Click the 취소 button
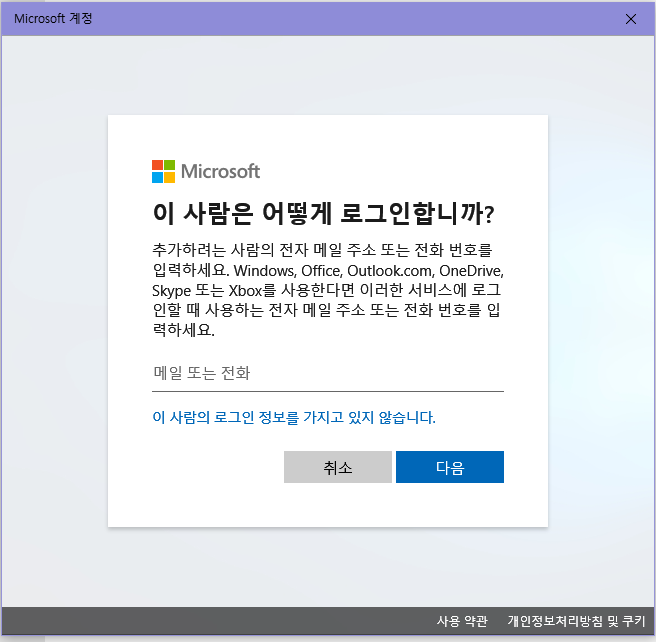 click(x=338, y=467)
